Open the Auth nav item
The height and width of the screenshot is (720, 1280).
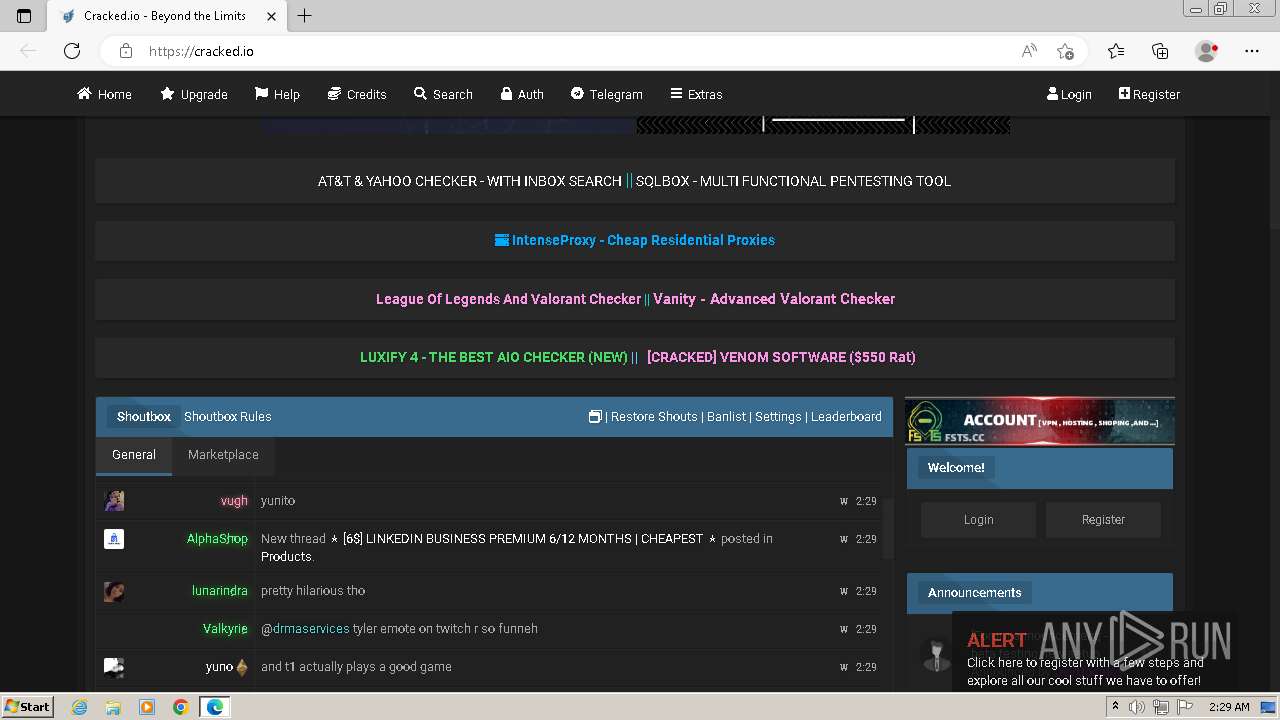(x=522, y=94)
